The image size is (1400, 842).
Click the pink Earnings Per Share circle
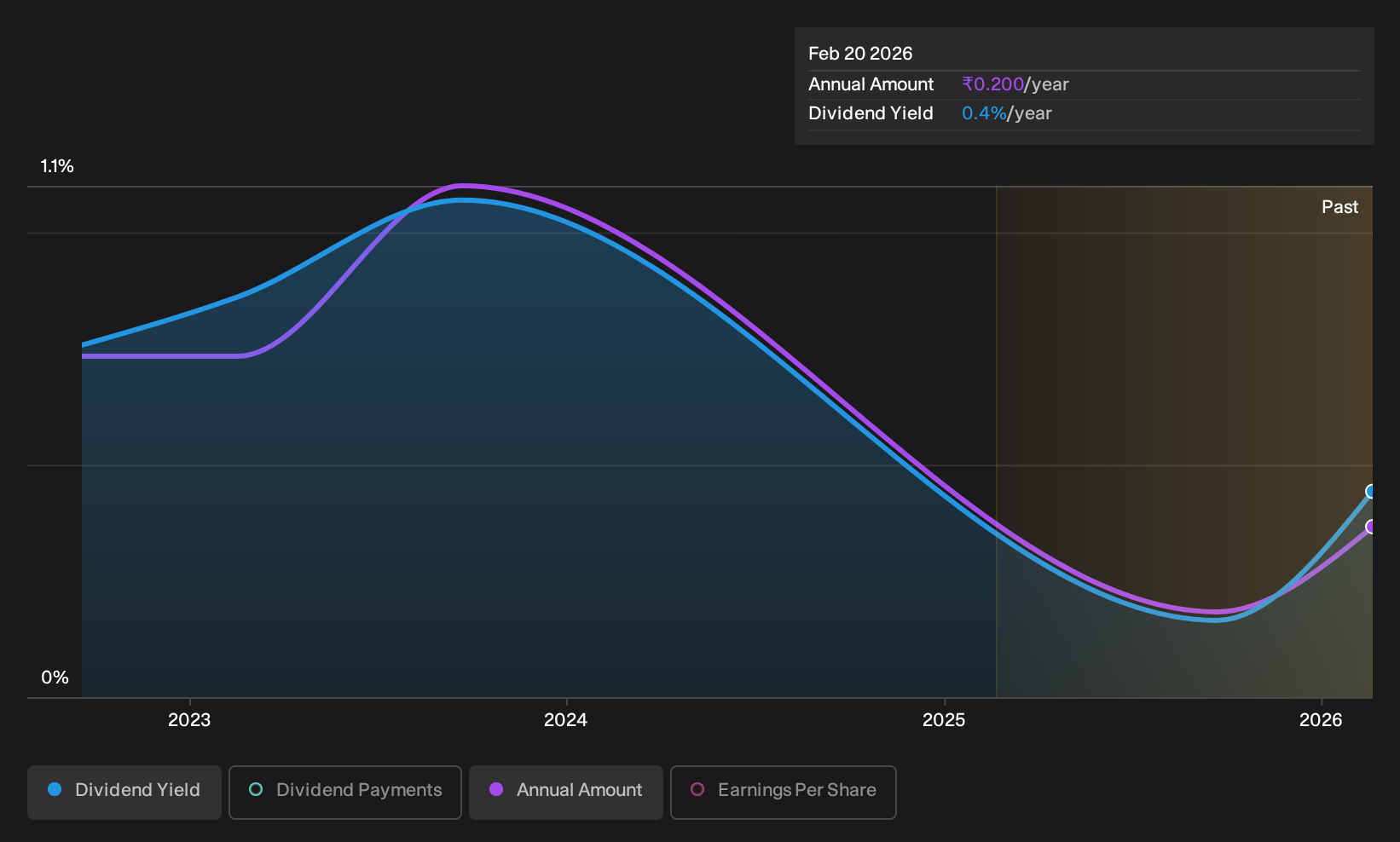(x=697, y=790)
